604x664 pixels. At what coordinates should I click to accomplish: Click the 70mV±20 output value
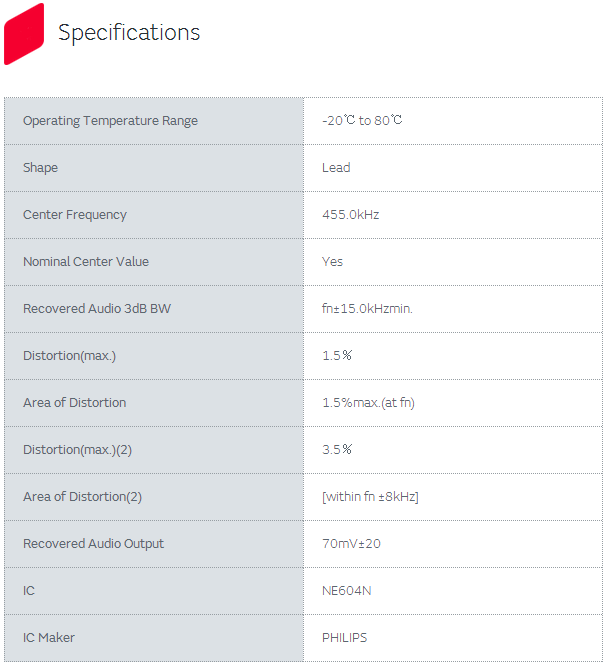point(351,544)
